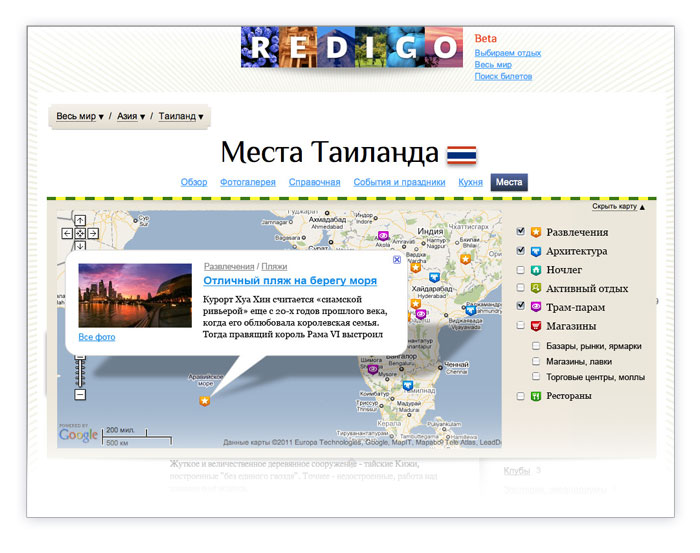Uncheck the Архитектура checkbox

[520, 251]
